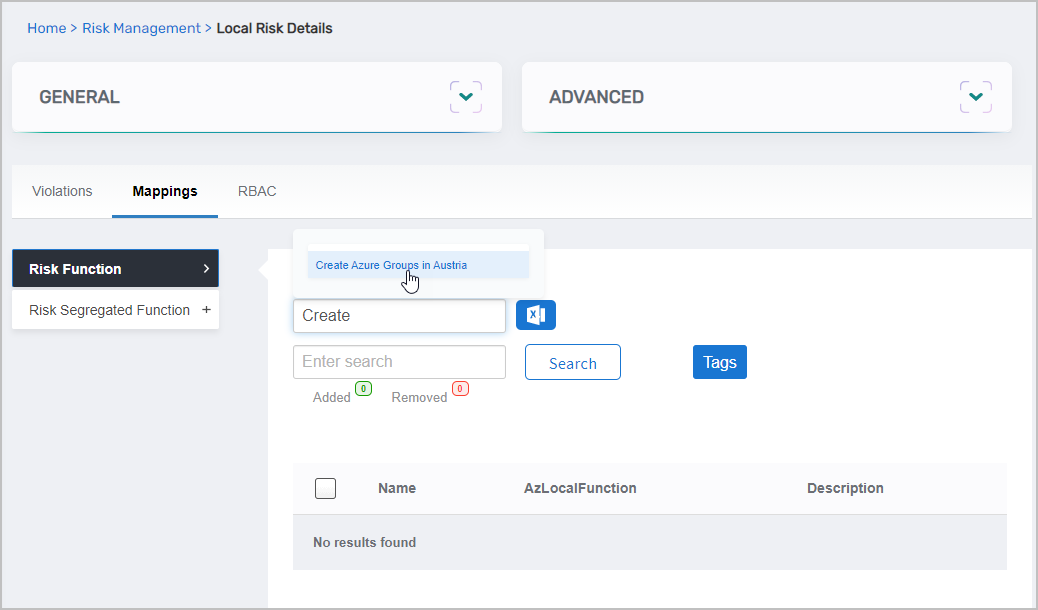Image resolution: width=1038 pixels, height=610 pixels.
Task: Select the Mappings tab
Action: pyautogui.click(x=165, y=191)
